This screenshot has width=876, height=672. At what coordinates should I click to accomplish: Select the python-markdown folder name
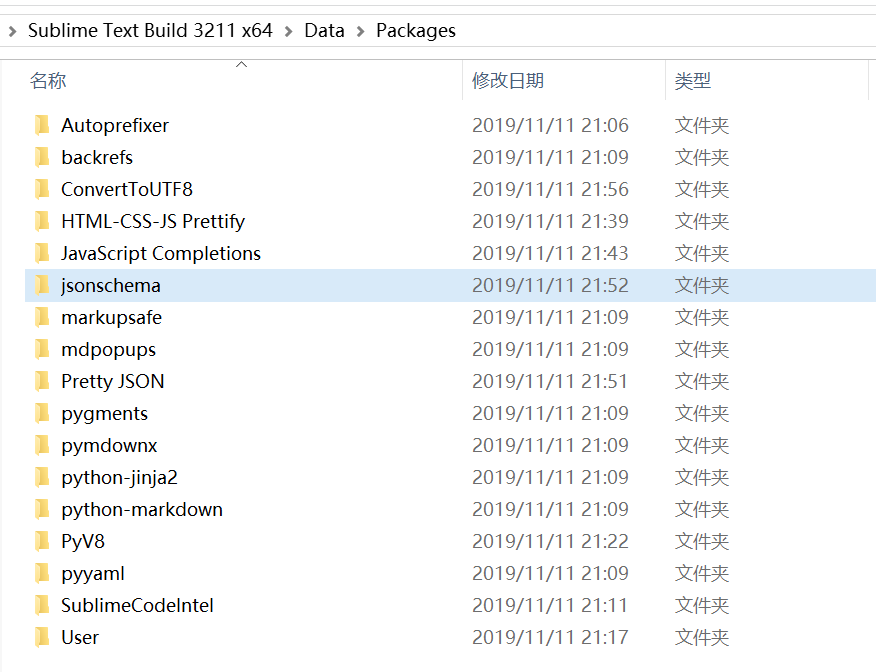pos(142,509)
